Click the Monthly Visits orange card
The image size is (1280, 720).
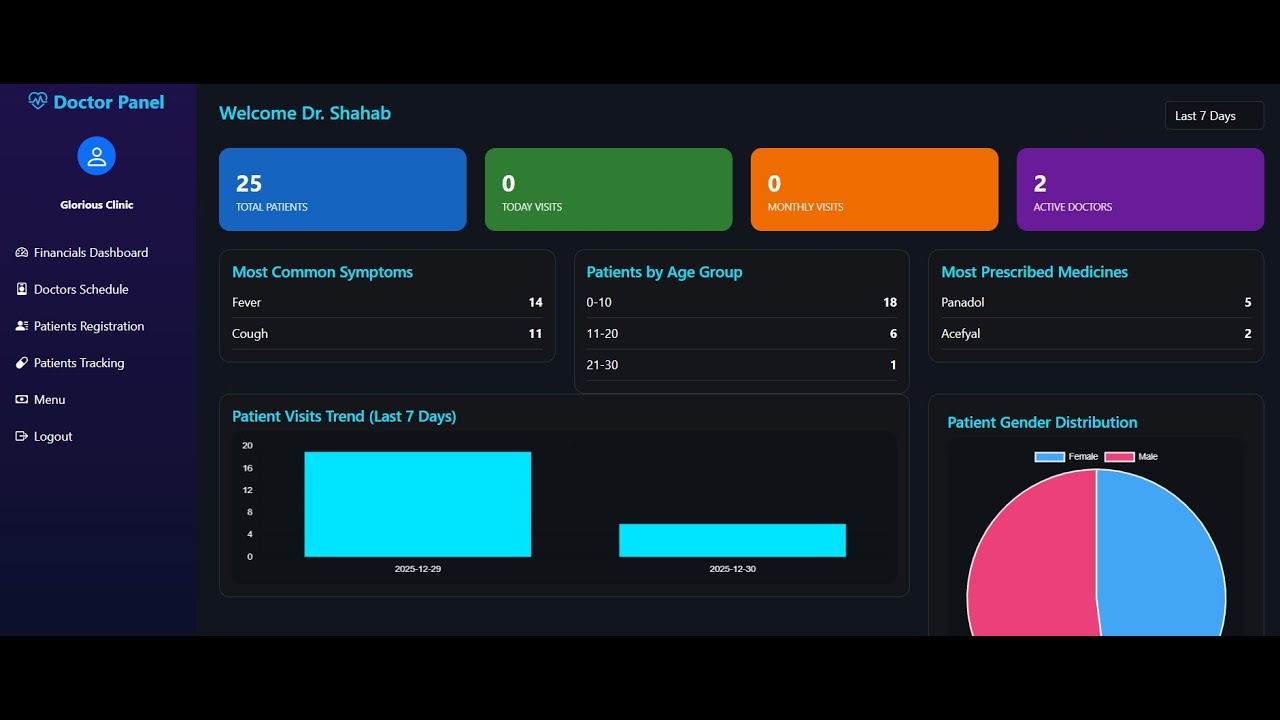[x=874, y=189]
